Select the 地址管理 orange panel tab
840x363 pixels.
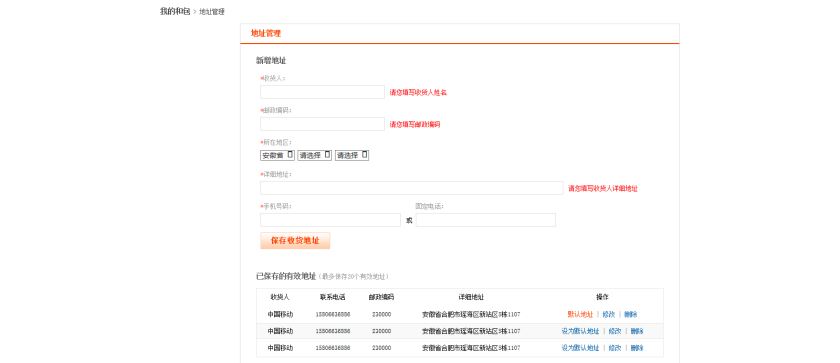click(266, 33)
